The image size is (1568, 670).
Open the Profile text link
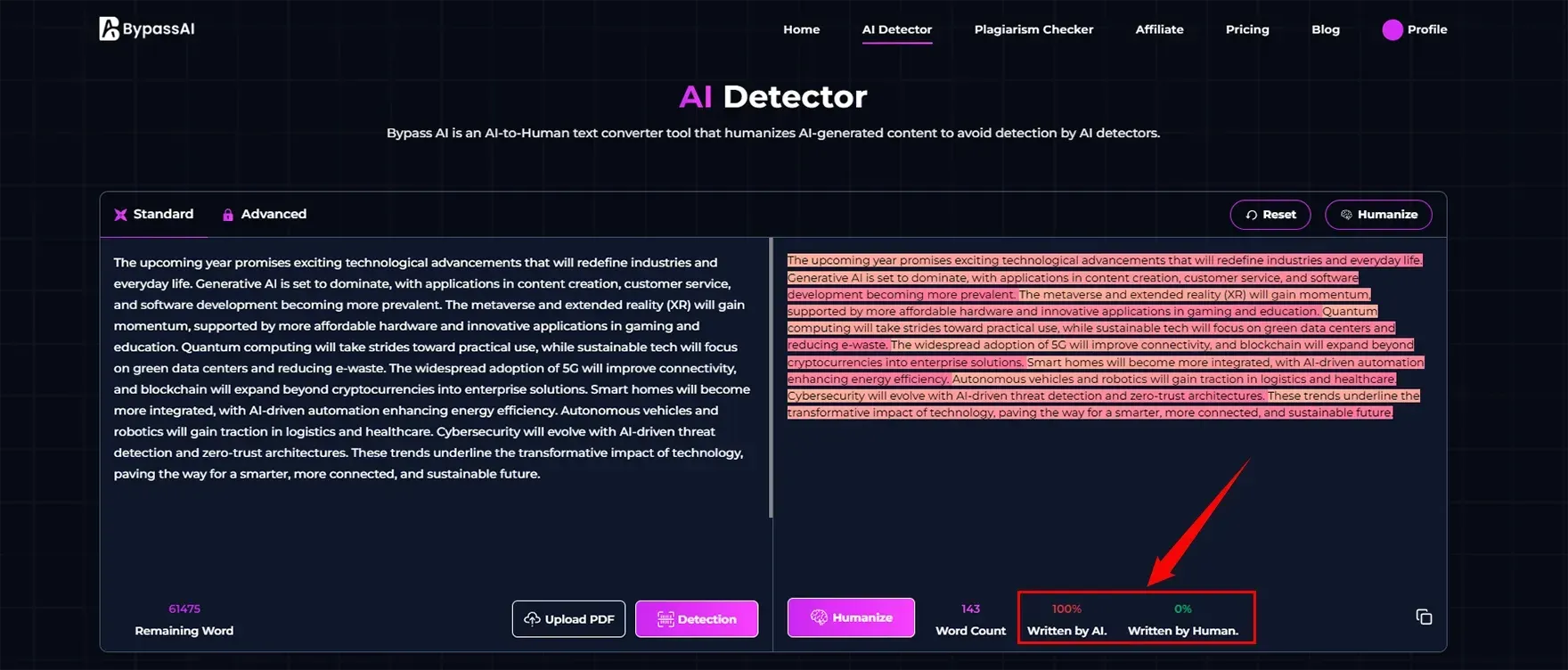pos(1427,29)
